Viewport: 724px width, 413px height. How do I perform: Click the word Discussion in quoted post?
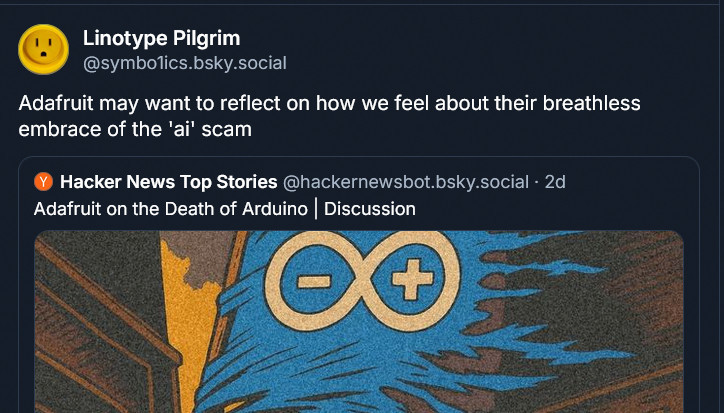pos(370,209)
